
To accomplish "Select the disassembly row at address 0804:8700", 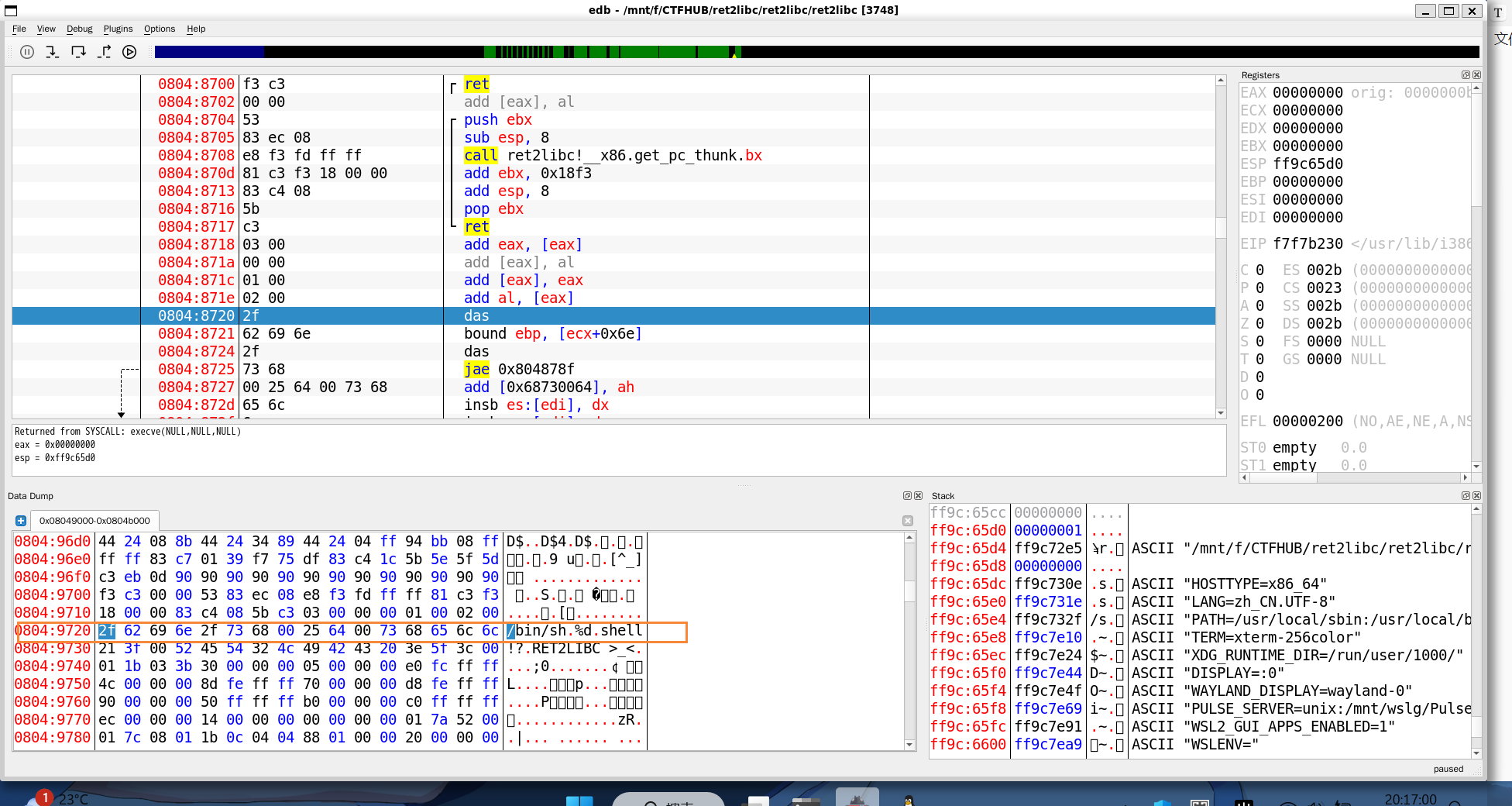I will point(613,84).
